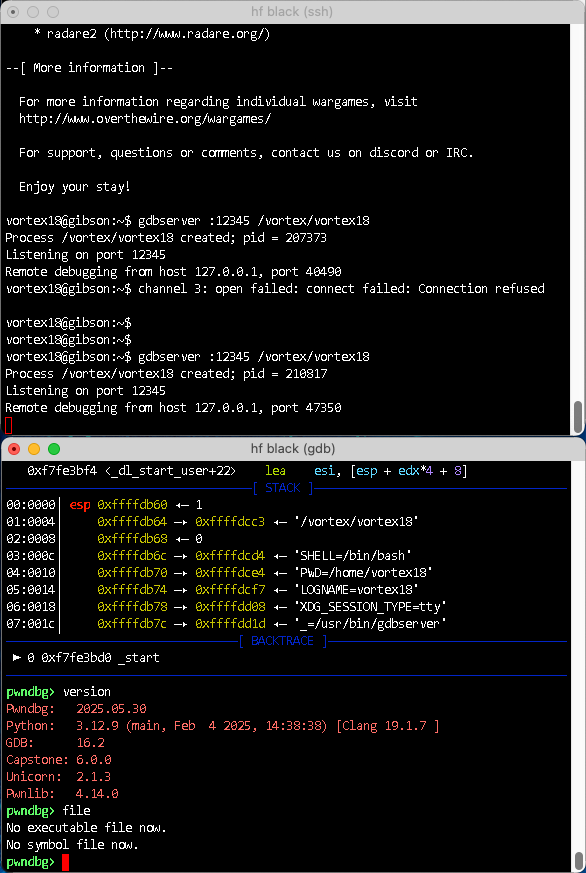Click the '[ STACK ]' section header
Viewport: 586px width, 873px height.
pyautogui.click(x=283, y=488)
